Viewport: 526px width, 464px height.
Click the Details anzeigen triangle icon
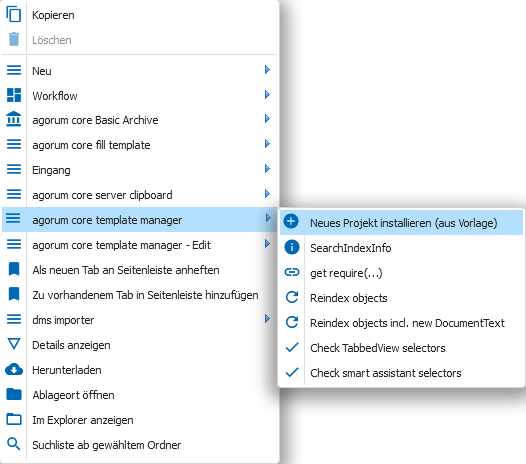tap(14, 344)
